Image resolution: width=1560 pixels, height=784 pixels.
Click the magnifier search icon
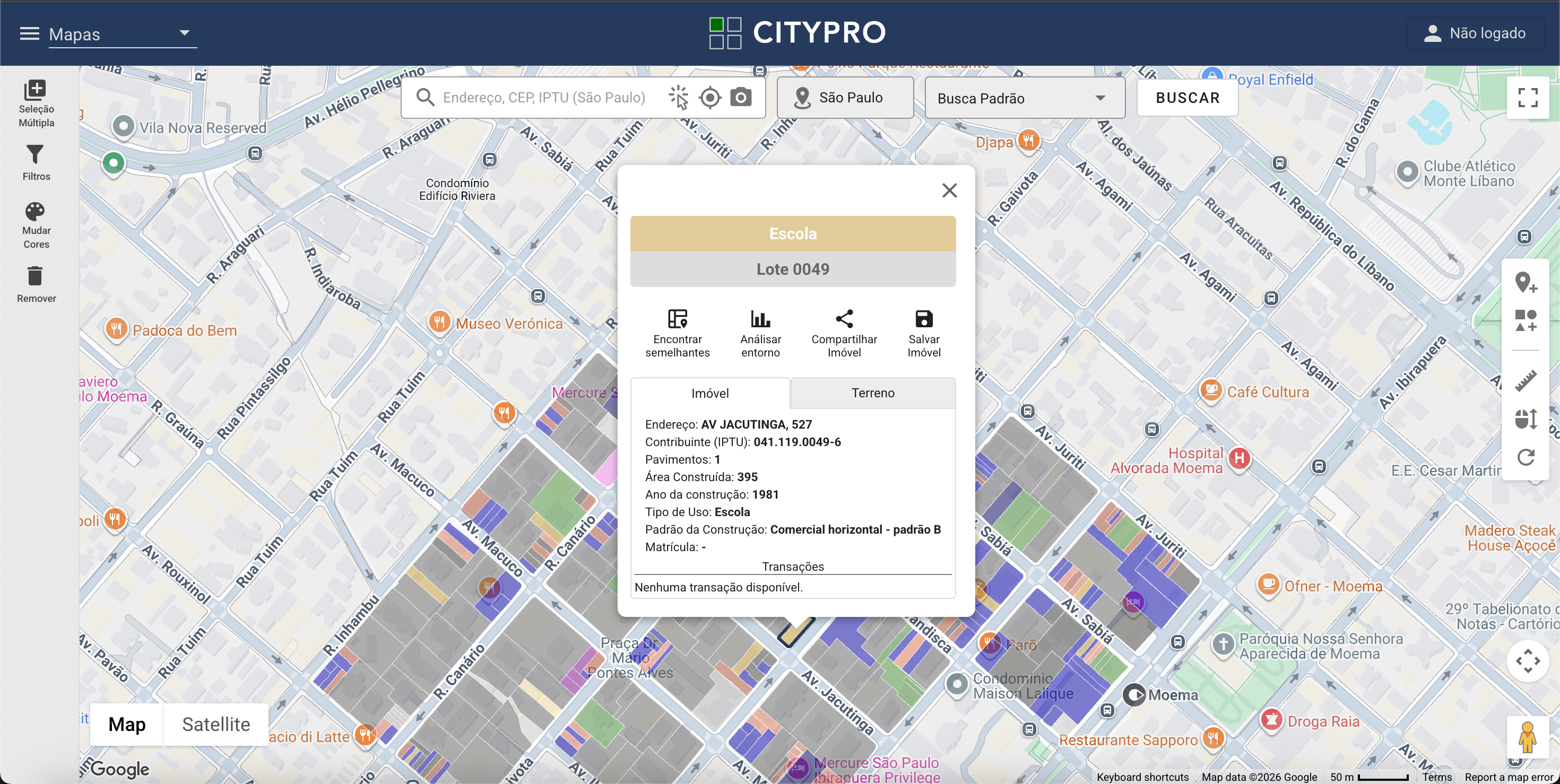coord(426,98)
